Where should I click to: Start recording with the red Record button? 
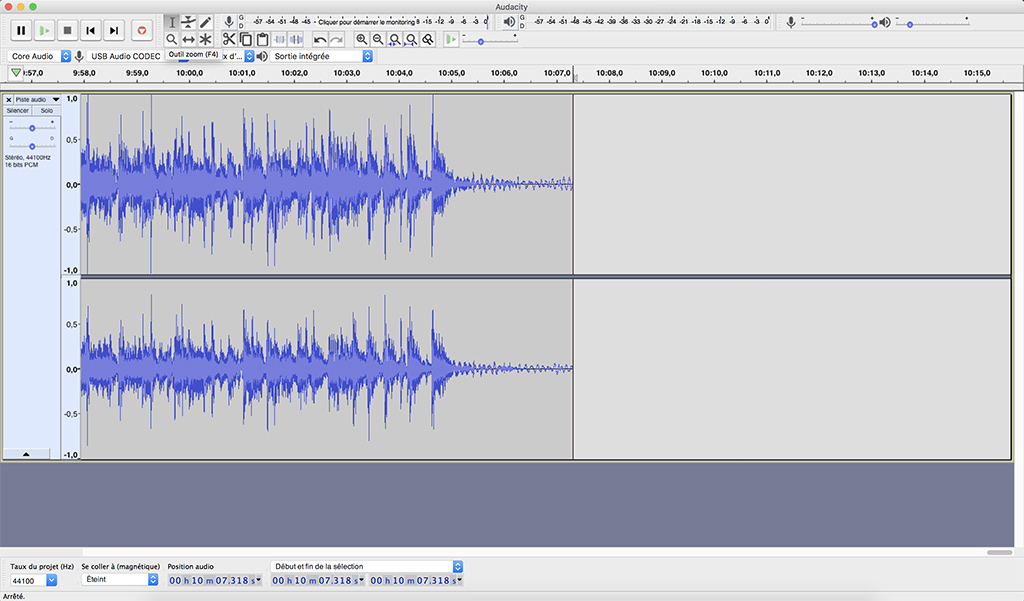(x=142, y=30)
